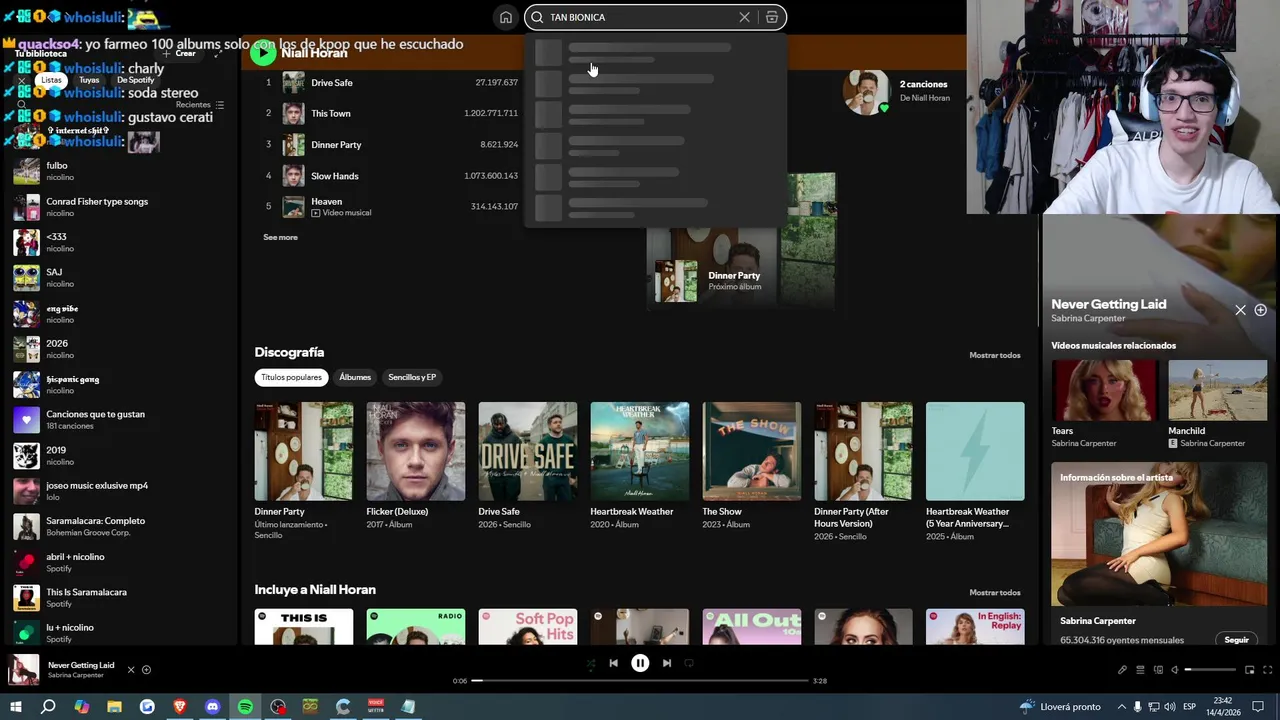The image size is (1280, 720).
Task: Play Niall Horan with the green button
Action: pos(263,53)
